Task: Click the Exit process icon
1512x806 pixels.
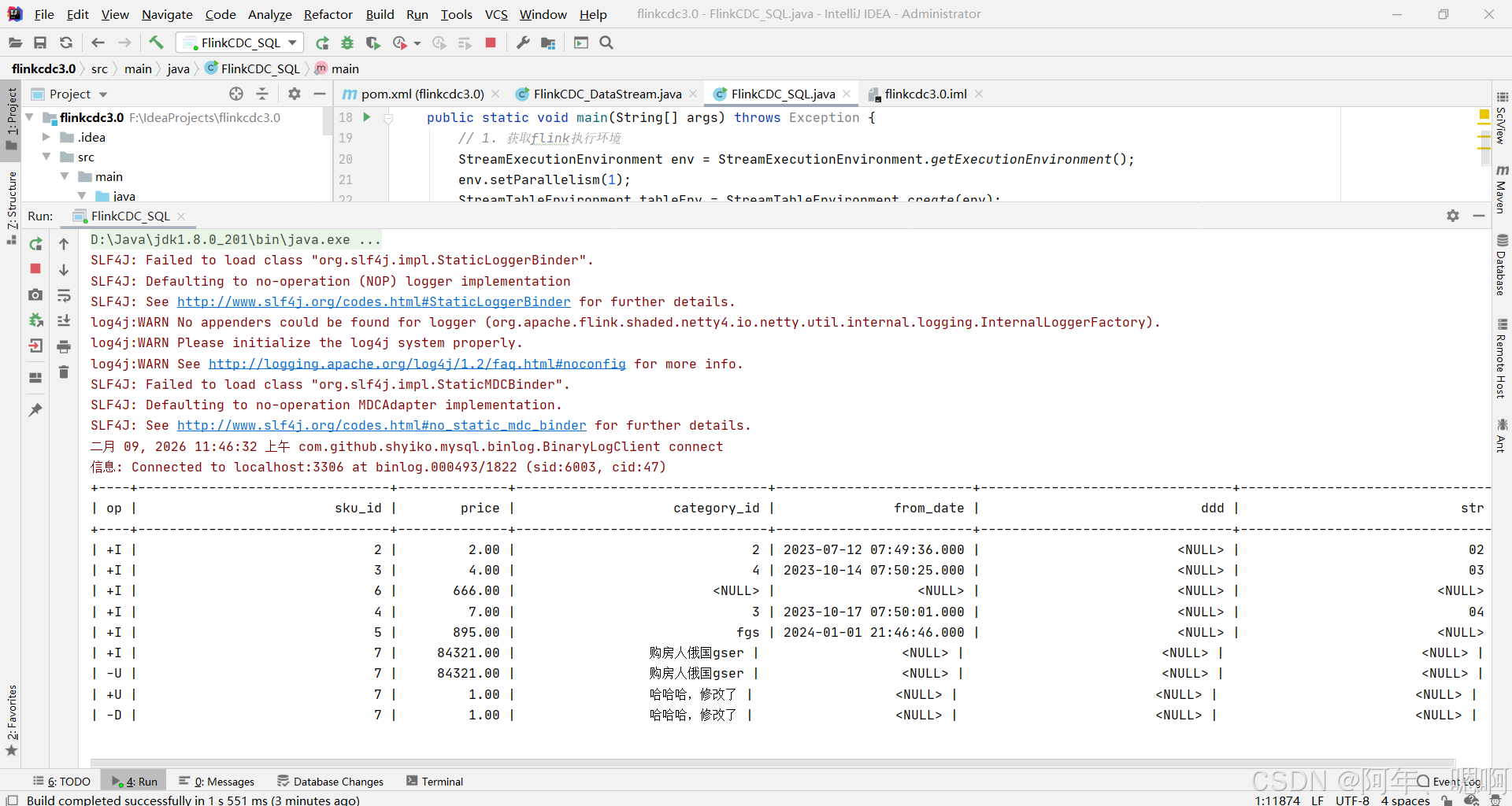Action: pyautogui.click(x=35, y=346)
